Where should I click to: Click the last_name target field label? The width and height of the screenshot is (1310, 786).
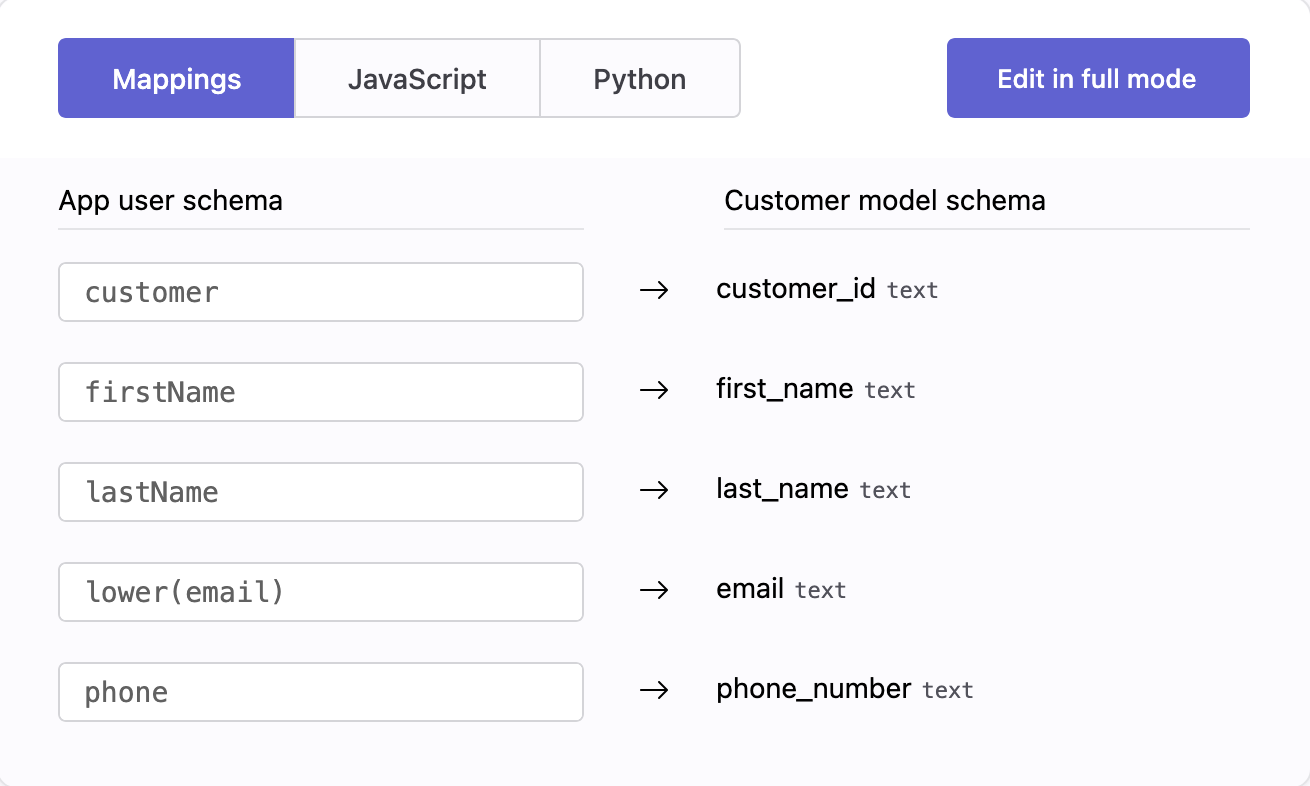coord(782,489)
